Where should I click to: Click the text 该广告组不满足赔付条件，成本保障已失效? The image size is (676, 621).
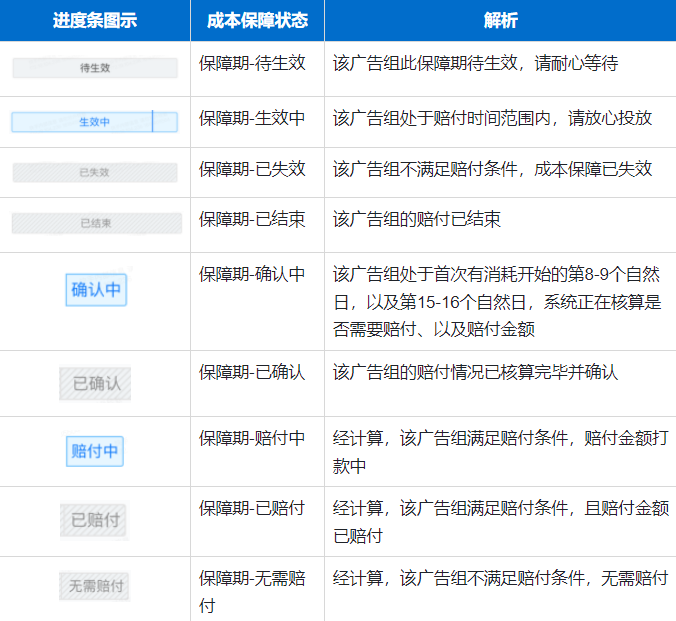click(x=492, y=169)
